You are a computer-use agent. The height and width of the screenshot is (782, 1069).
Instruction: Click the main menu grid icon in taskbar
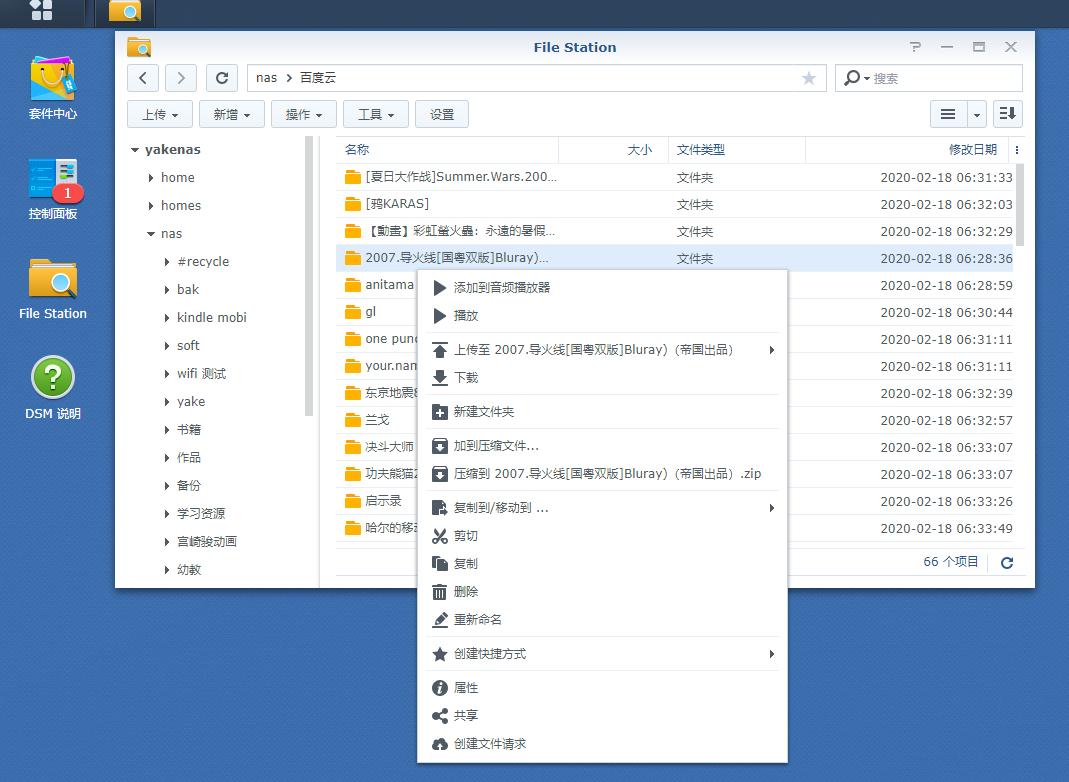click(x=40, y=13)
